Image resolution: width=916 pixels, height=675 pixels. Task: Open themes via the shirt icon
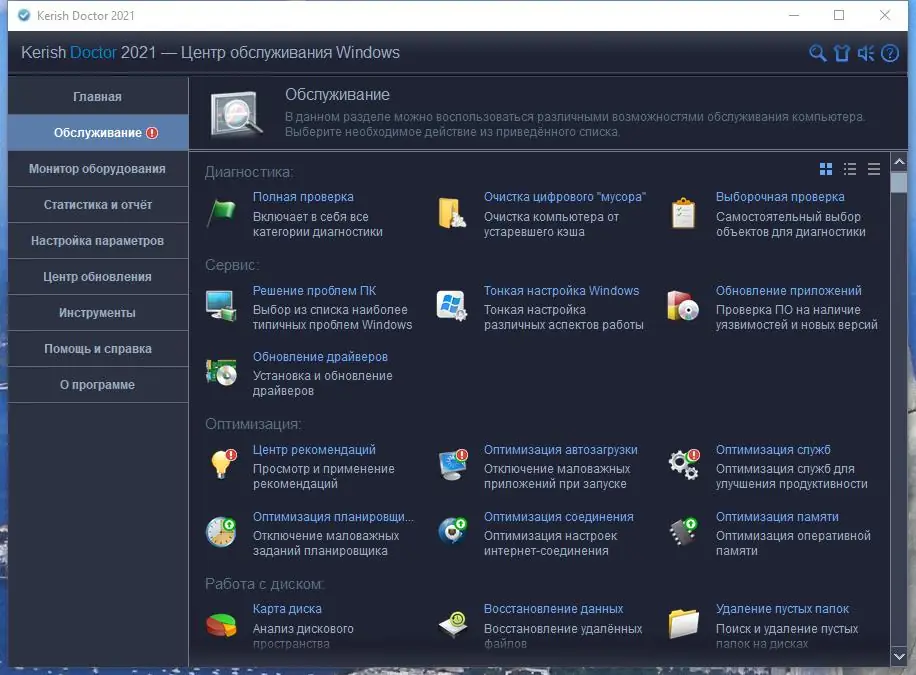tap(841, 52)
